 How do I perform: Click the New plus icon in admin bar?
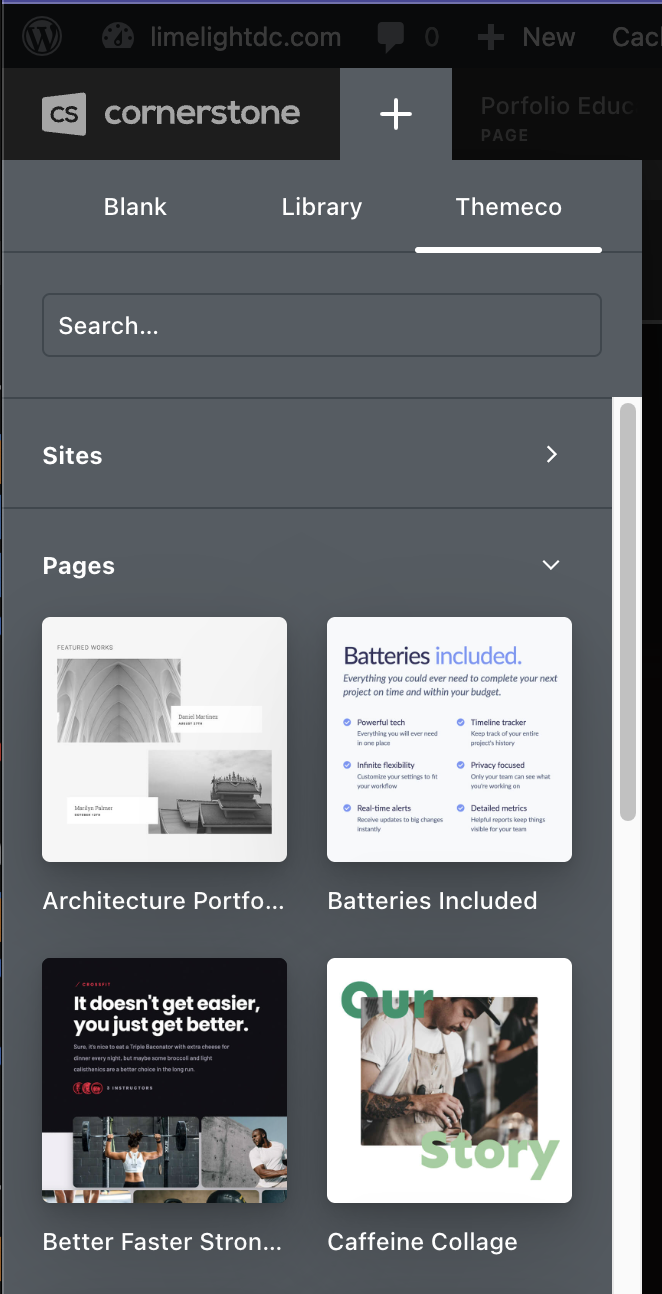pos(490,38)
